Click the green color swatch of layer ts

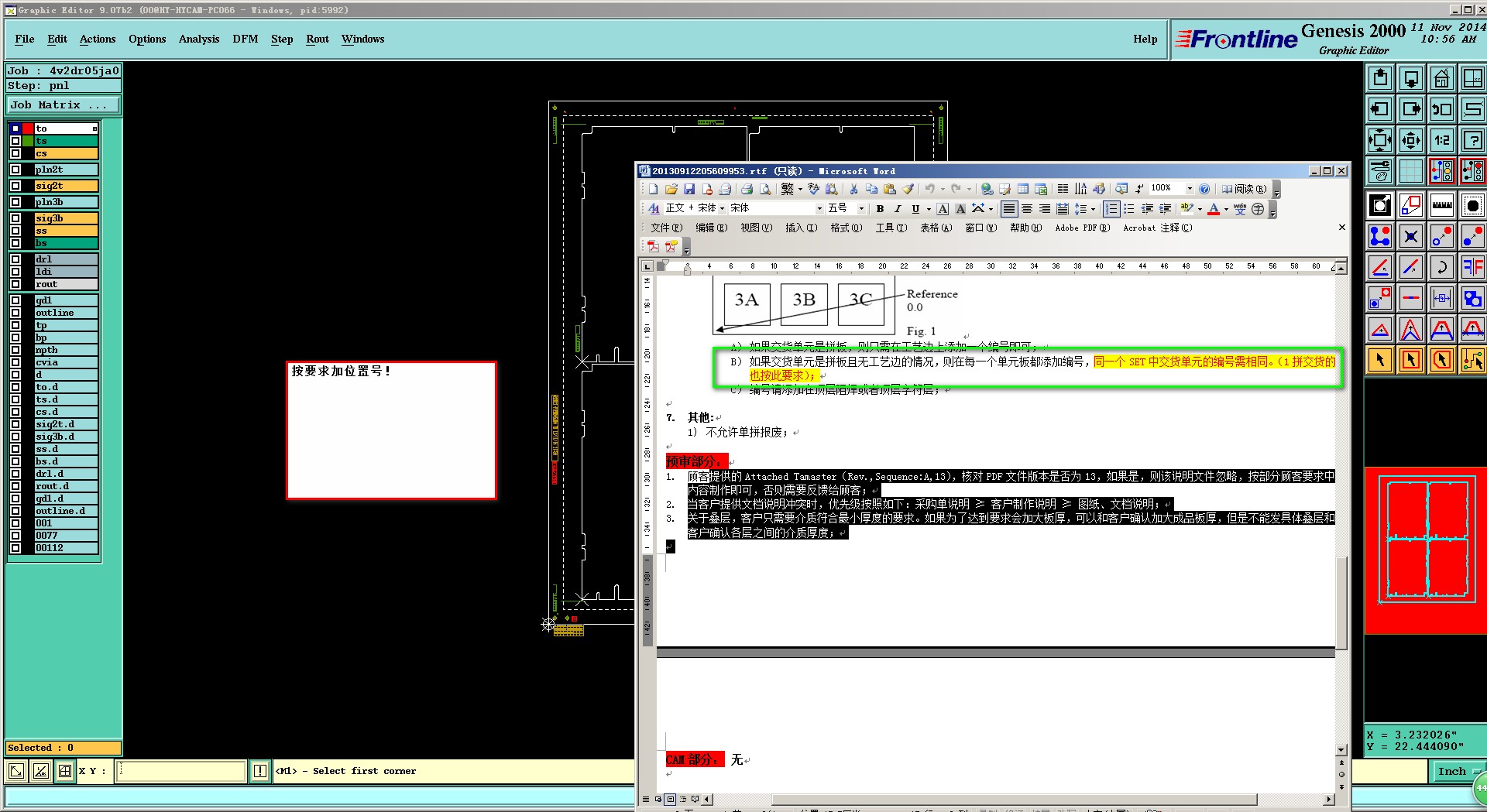28,141
